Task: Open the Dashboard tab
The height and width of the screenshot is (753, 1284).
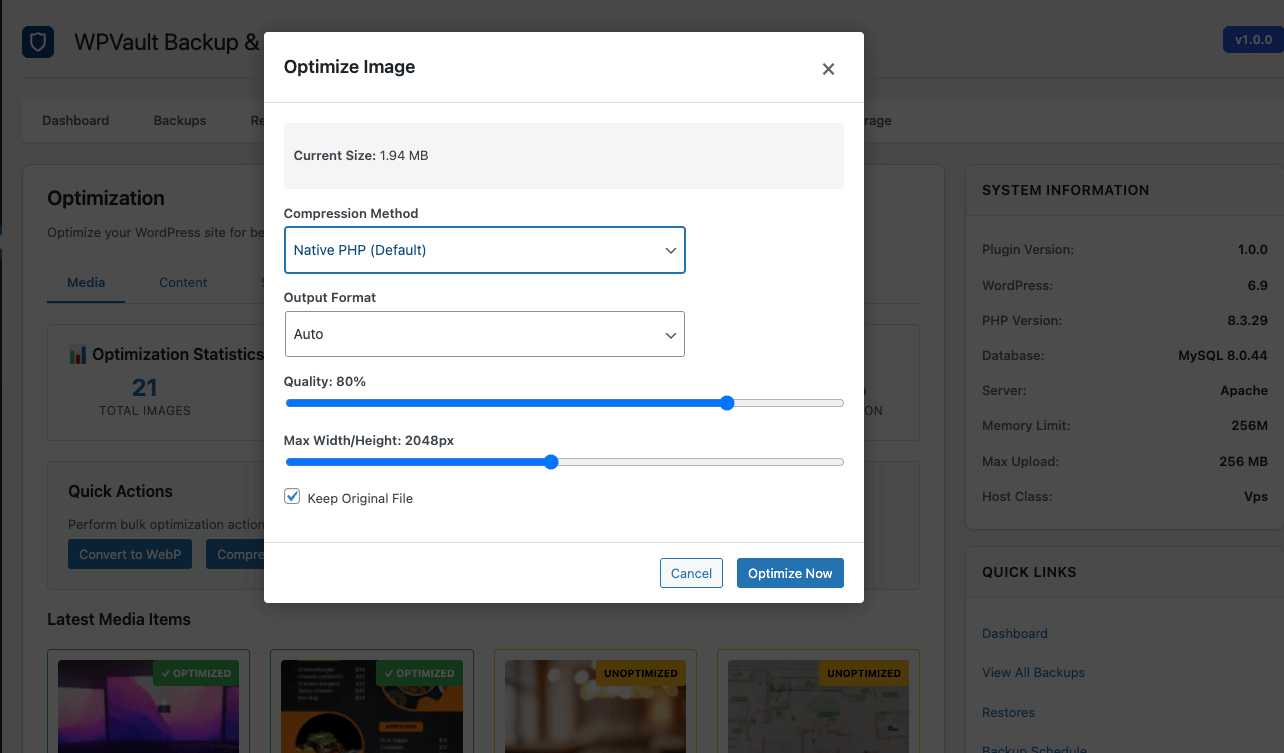Action: tap(76, 120)
